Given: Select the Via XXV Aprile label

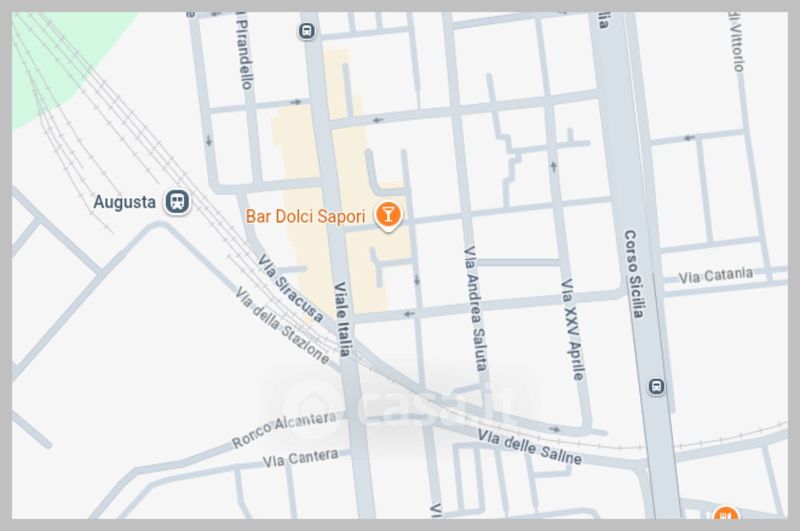Looking at the screenshot, I should tap(572, 330).
